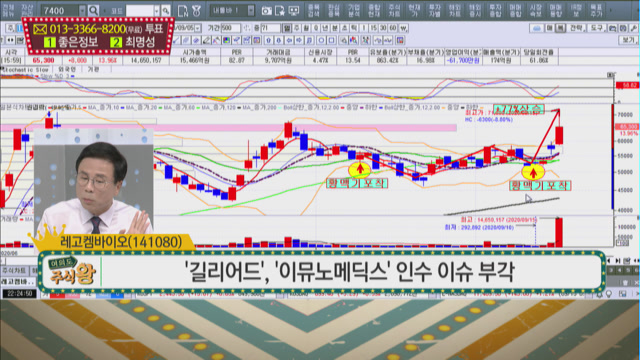Screen dimensions: 640x360
Task: Open the 내툴바 1 toolbar dropdown
Action: click(x=251, y=10)
